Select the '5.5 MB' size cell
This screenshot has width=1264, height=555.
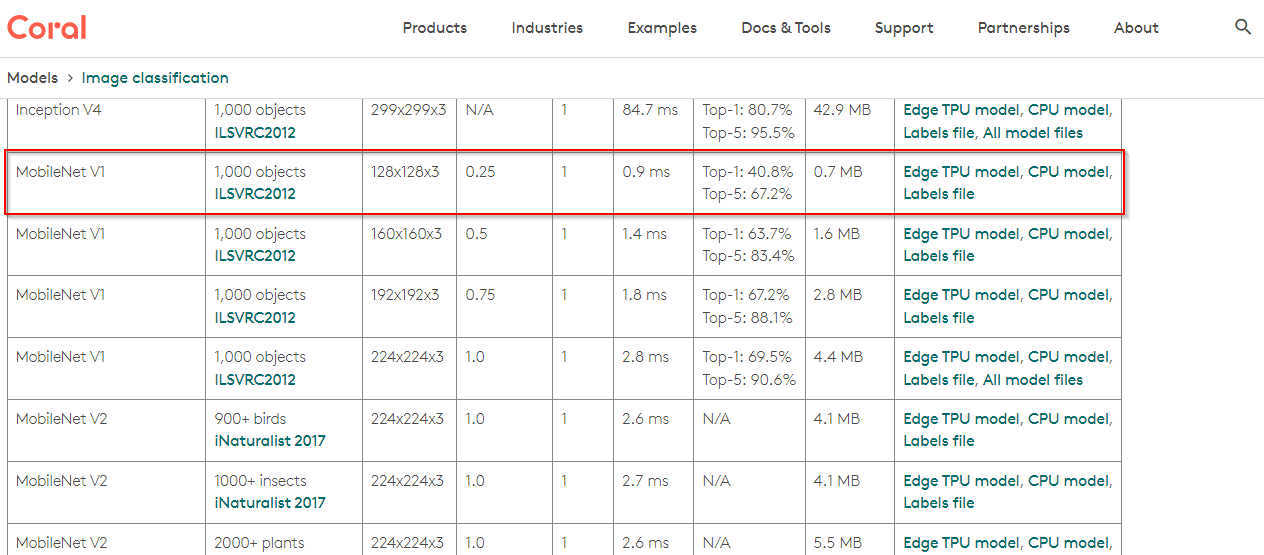838,543
